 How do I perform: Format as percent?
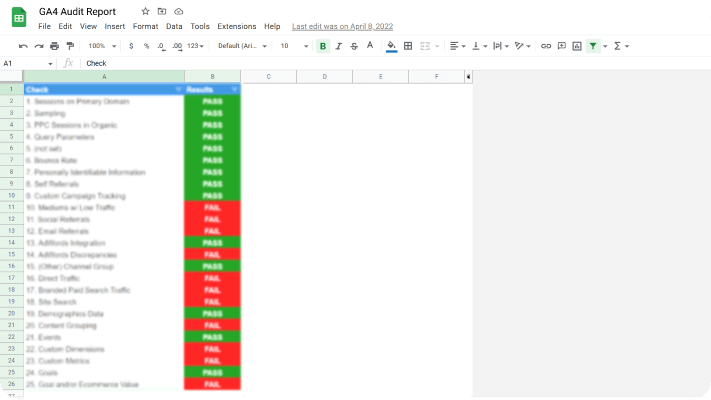click(x=146, y=46)
